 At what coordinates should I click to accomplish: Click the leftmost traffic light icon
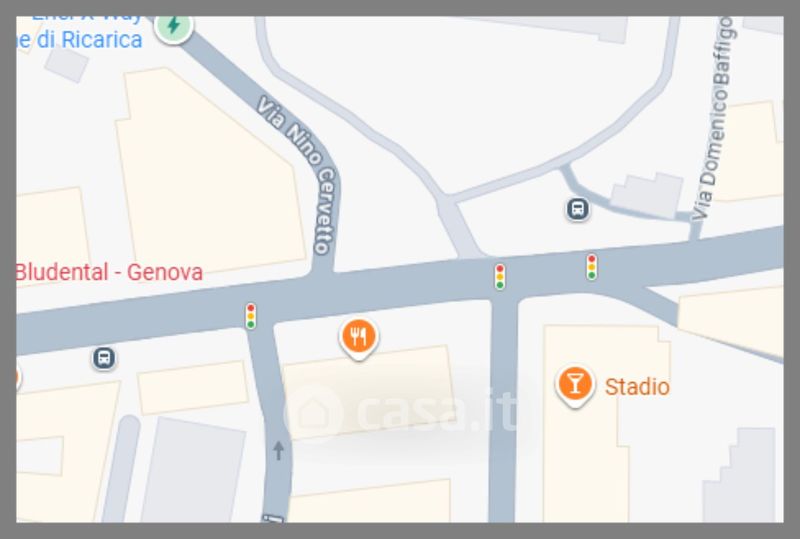coord(251,316)
